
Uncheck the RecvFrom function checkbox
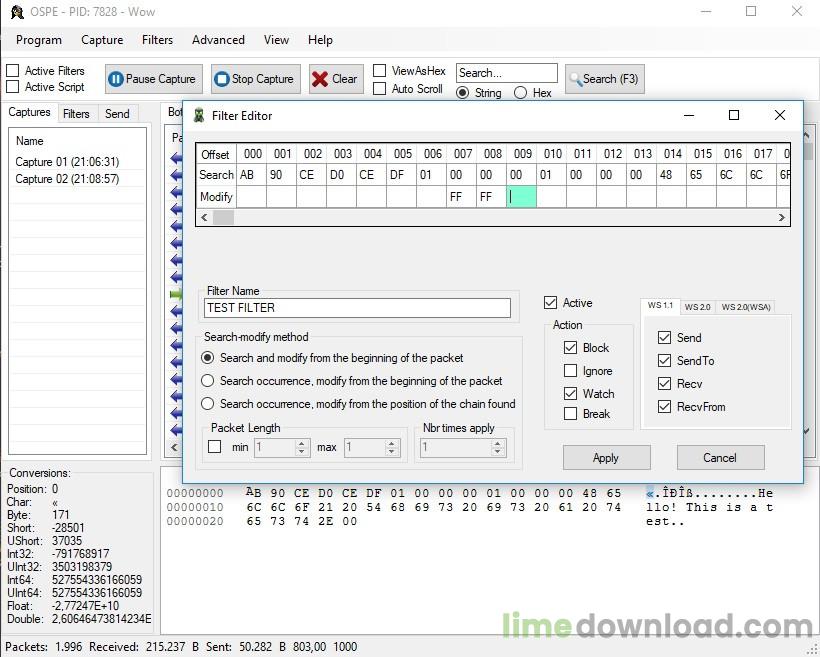click(664, 406)
